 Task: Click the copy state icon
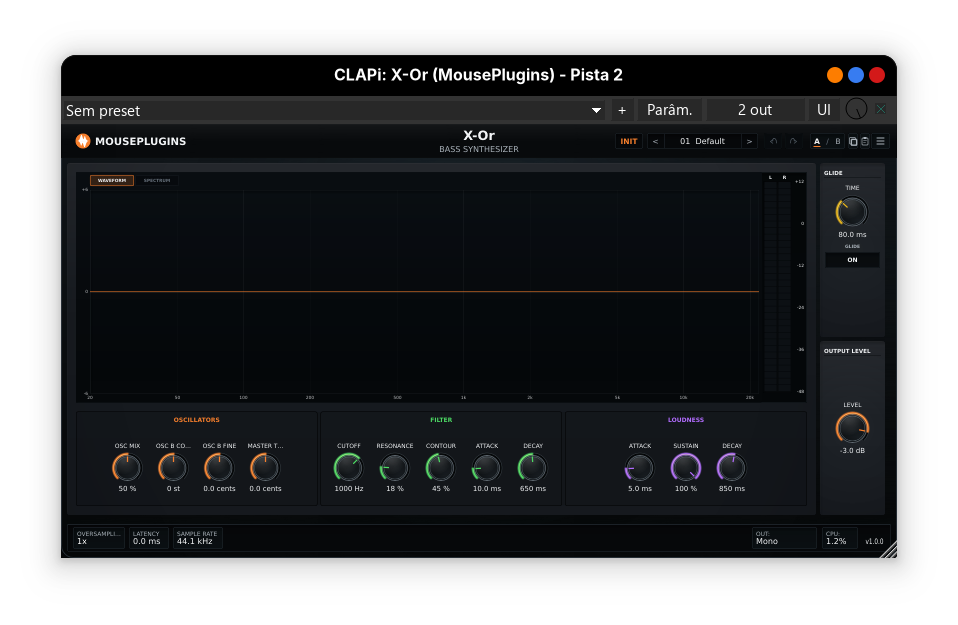[x=853, y=141]
